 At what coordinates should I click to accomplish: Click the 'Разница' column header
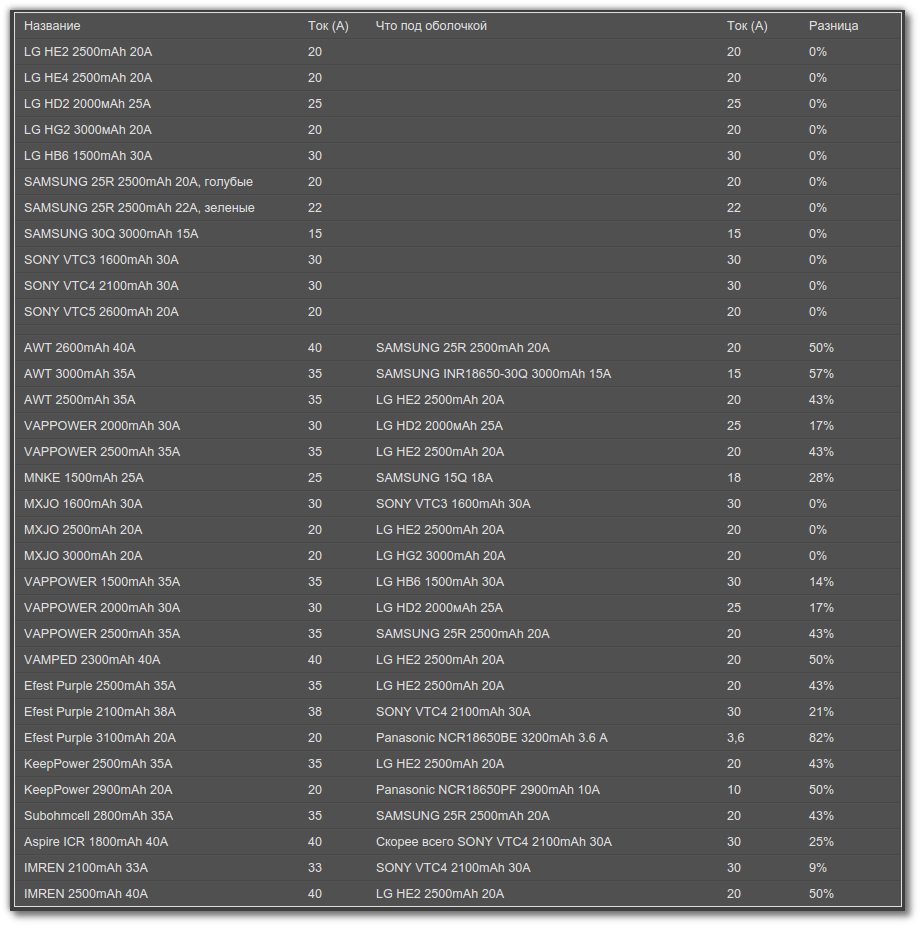[833, 26]
